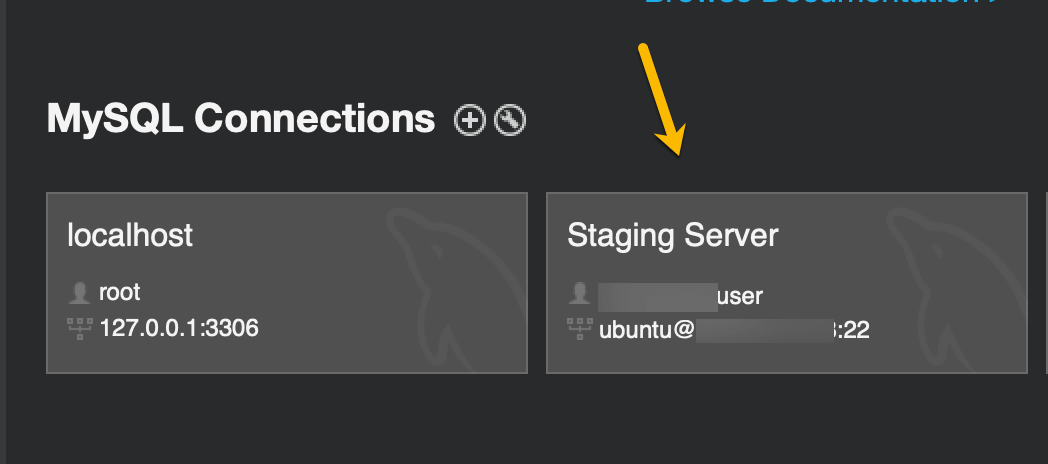Click the root username label

click(x=120, y=293)
